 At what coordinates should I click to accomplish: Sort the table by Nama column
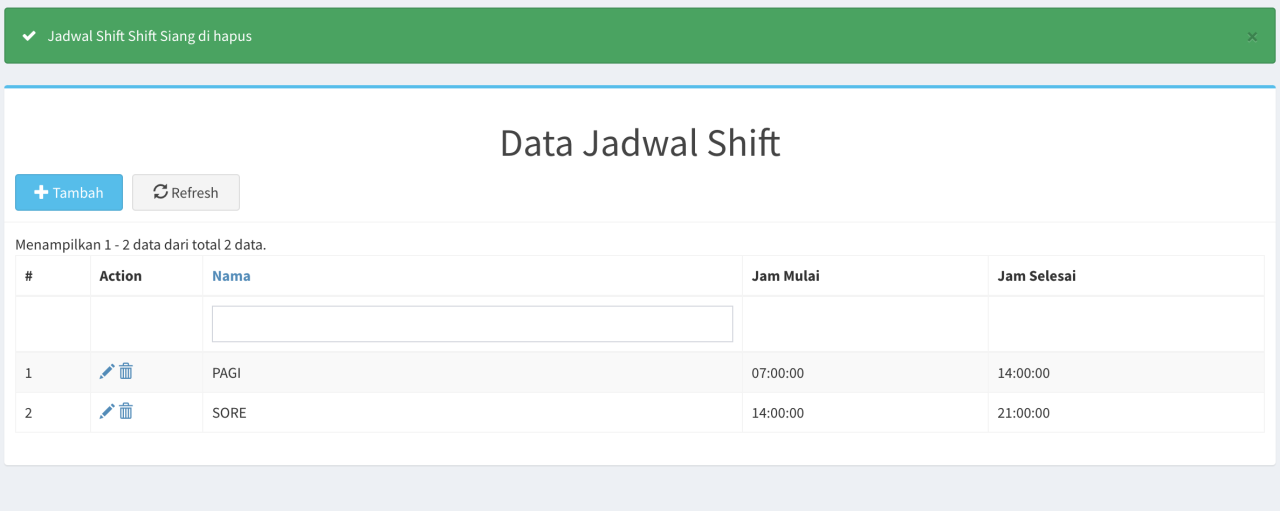231,276
